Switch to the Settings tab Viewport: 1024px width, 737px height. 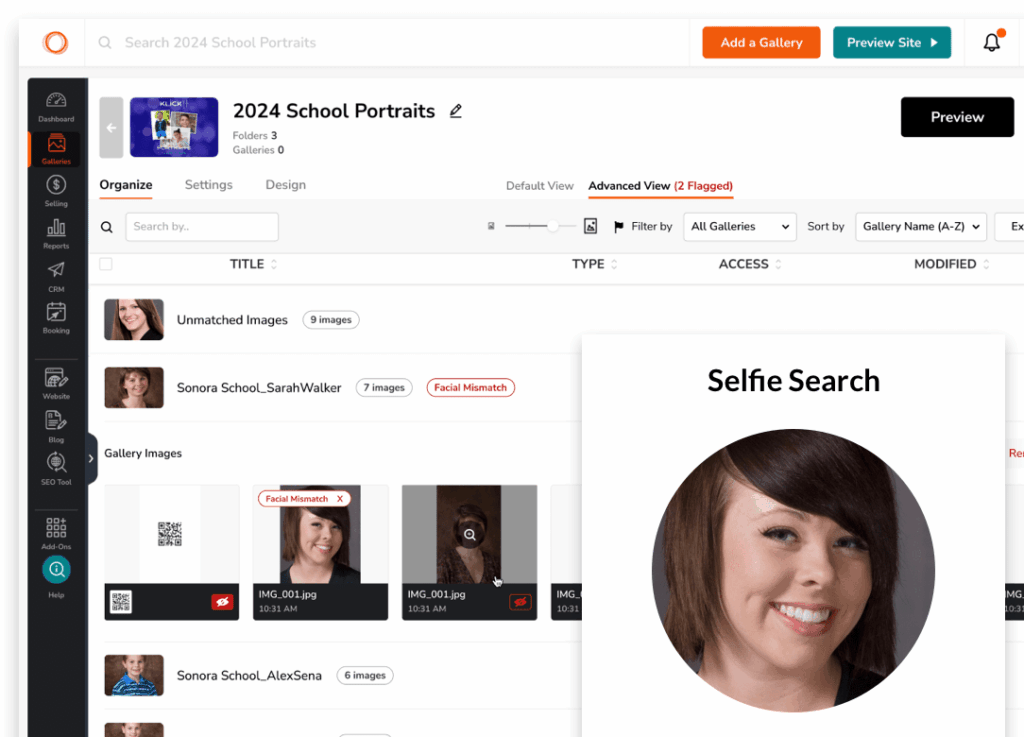(208, 185)
